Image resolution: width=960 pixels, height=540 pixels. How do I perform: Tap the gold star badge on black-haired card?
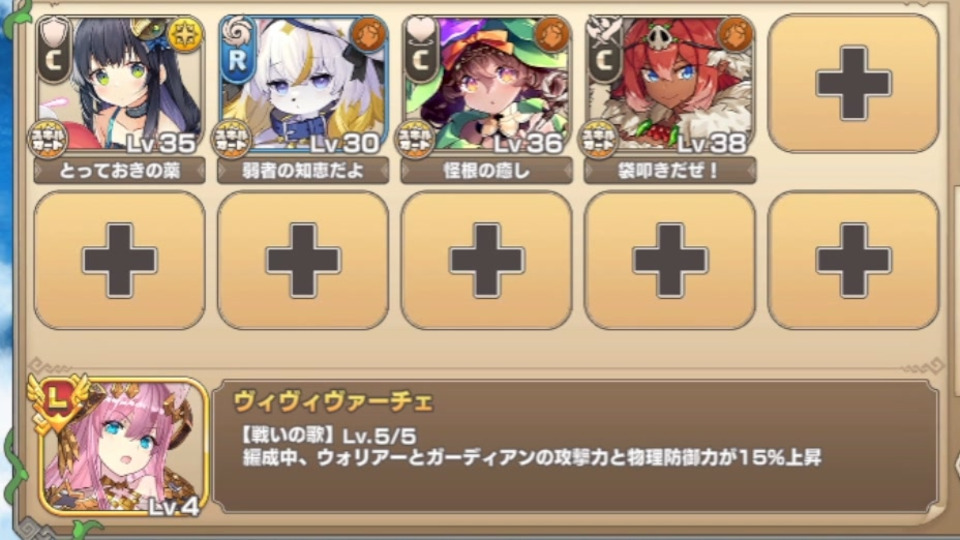click(x=186, y=36)
